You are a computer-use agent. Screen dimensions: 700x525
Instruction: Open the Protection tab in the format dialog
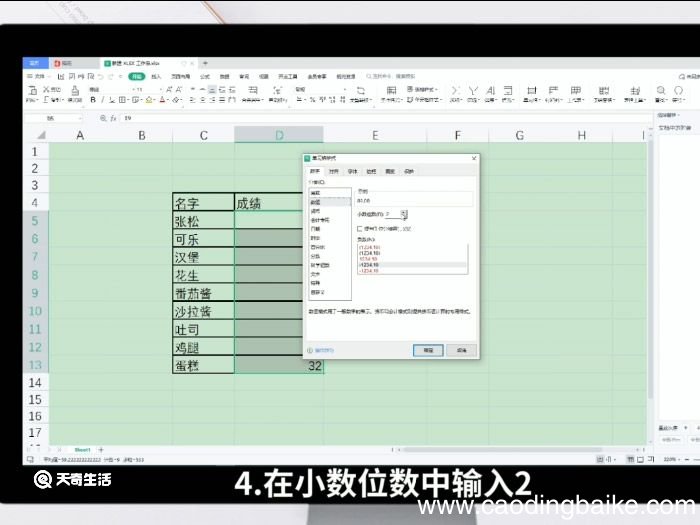[409, 171]
